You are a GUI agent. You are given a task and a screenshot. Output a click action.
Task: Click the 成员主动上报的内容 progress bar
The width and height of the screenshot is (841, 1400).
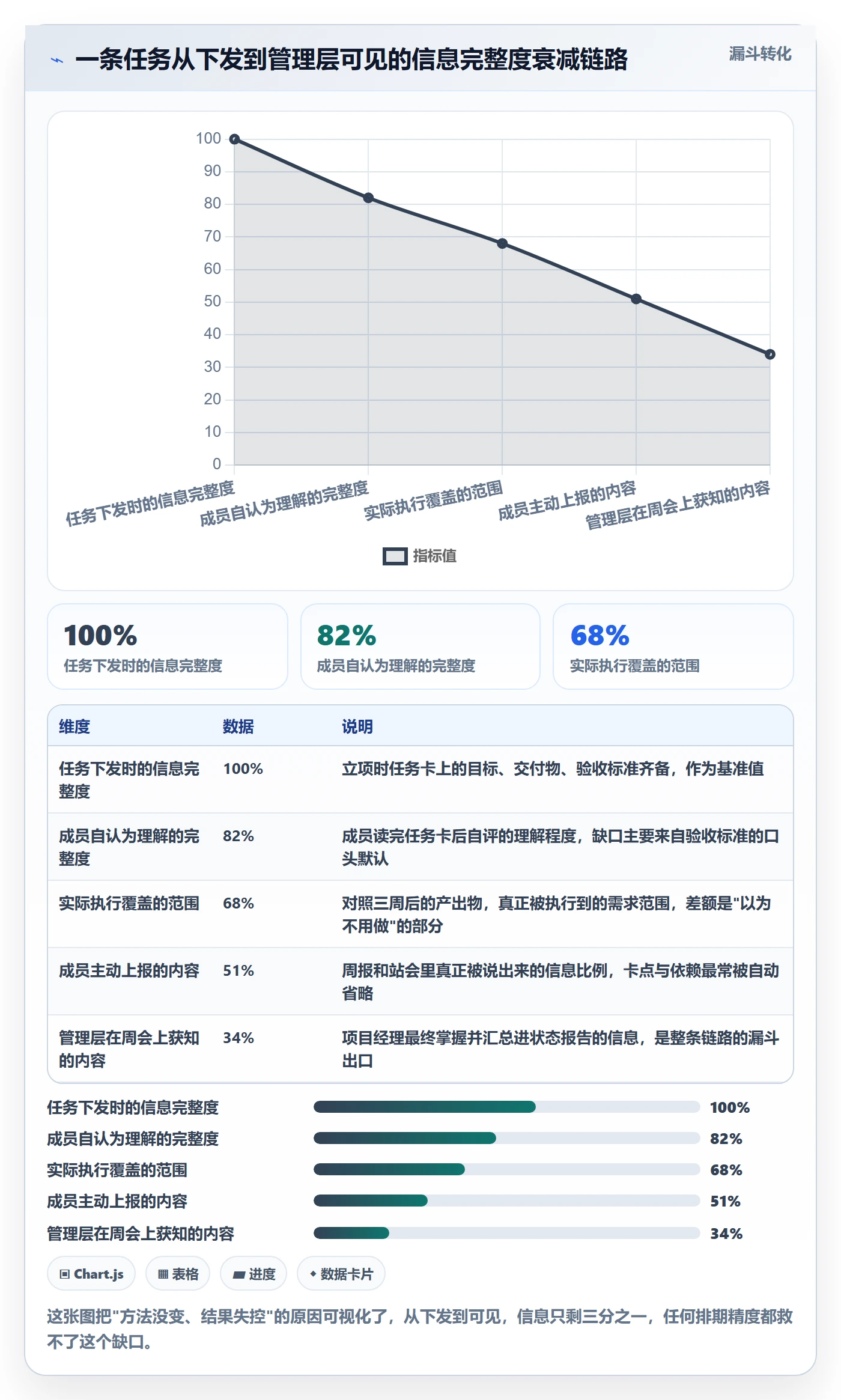pyautogui.click(x=506, y=1201)
